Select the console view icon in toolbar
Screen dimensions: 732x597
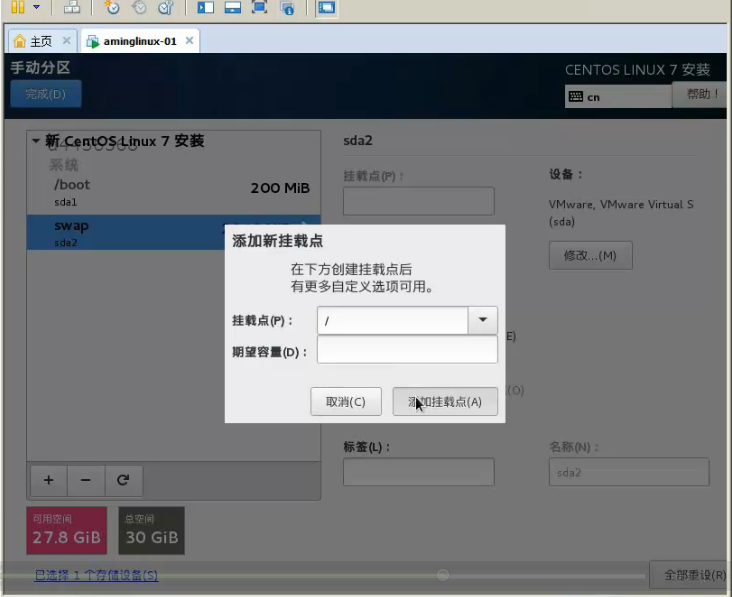(x=326, y=7)
